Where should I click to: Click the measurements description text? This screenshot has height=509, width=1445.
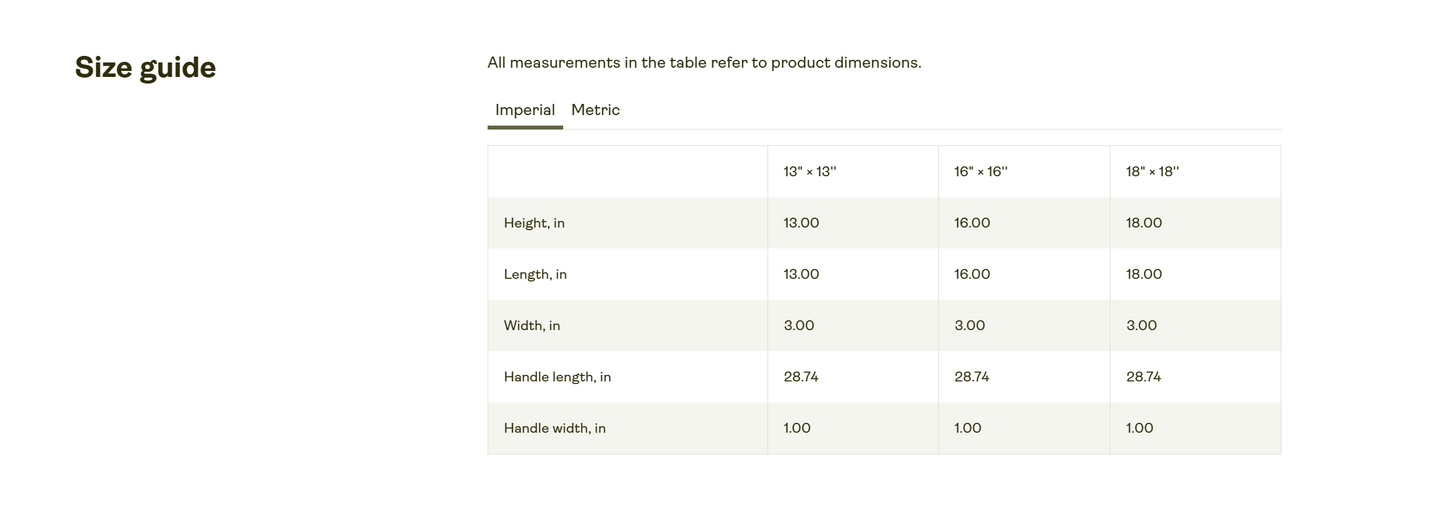[704, 62]
